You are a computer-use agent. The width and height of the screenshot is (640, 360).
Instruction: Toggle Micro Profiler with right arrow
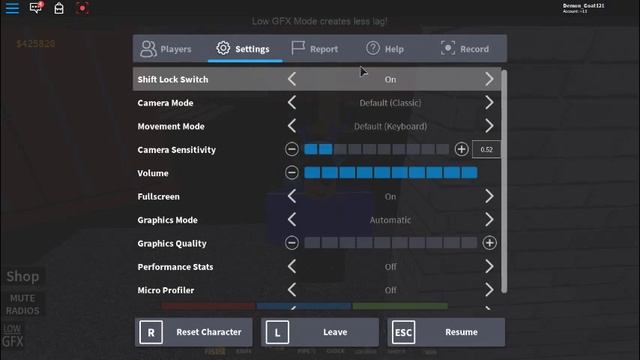(489, 290)
